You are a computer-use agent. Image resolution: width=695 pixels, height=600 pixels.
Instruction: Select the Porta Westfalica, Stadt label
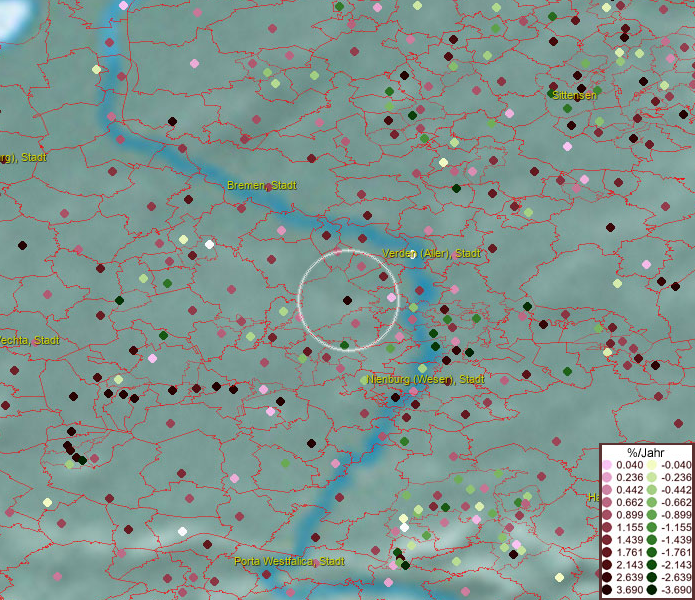click(289, 561)
